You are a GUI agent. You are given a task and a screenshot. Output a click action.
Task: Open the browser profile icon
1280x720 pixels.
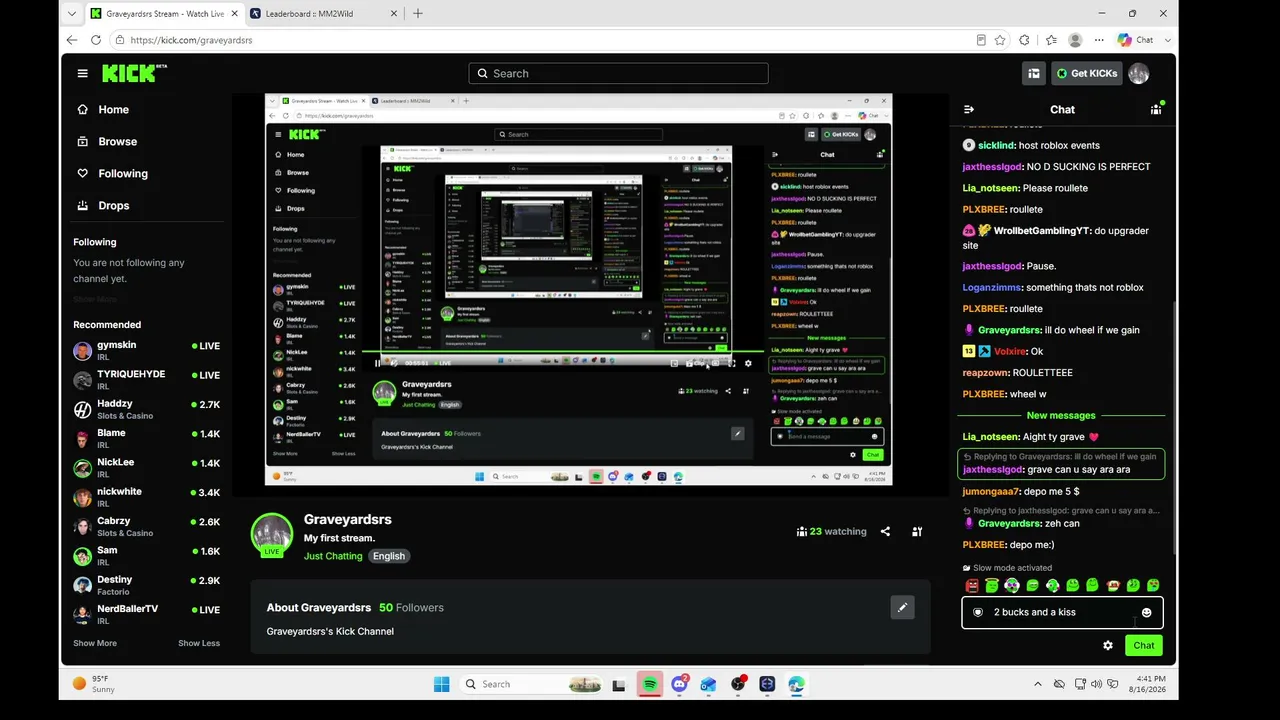tap(1075, 40)
